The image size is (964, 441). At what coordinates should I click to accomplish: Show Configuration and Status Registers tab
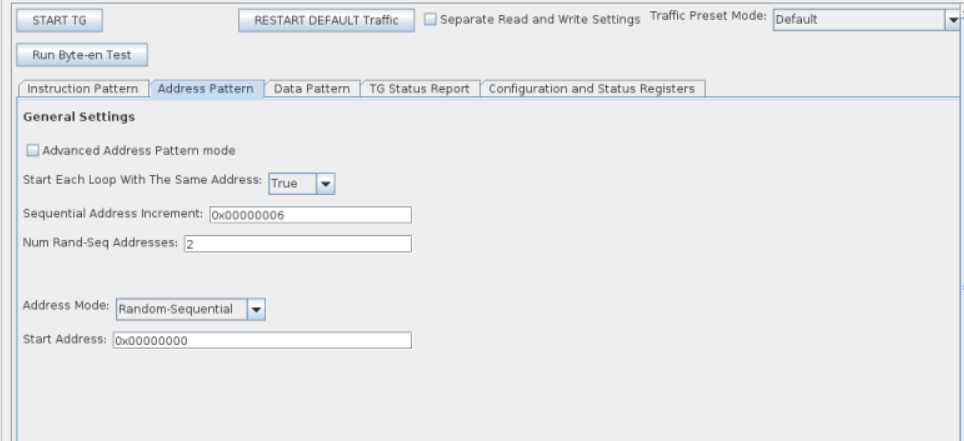[x=592, y=89]
